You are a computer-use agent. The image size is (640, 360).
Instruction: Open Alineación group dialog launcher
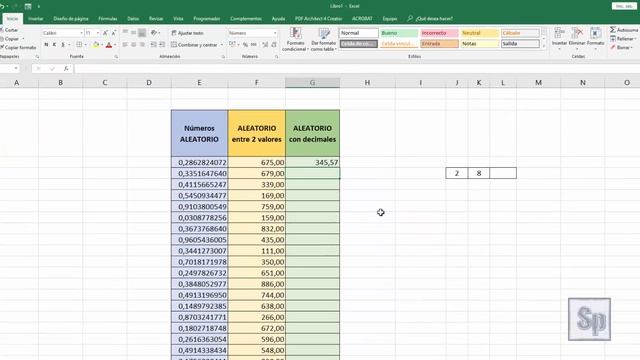(223, 57)
